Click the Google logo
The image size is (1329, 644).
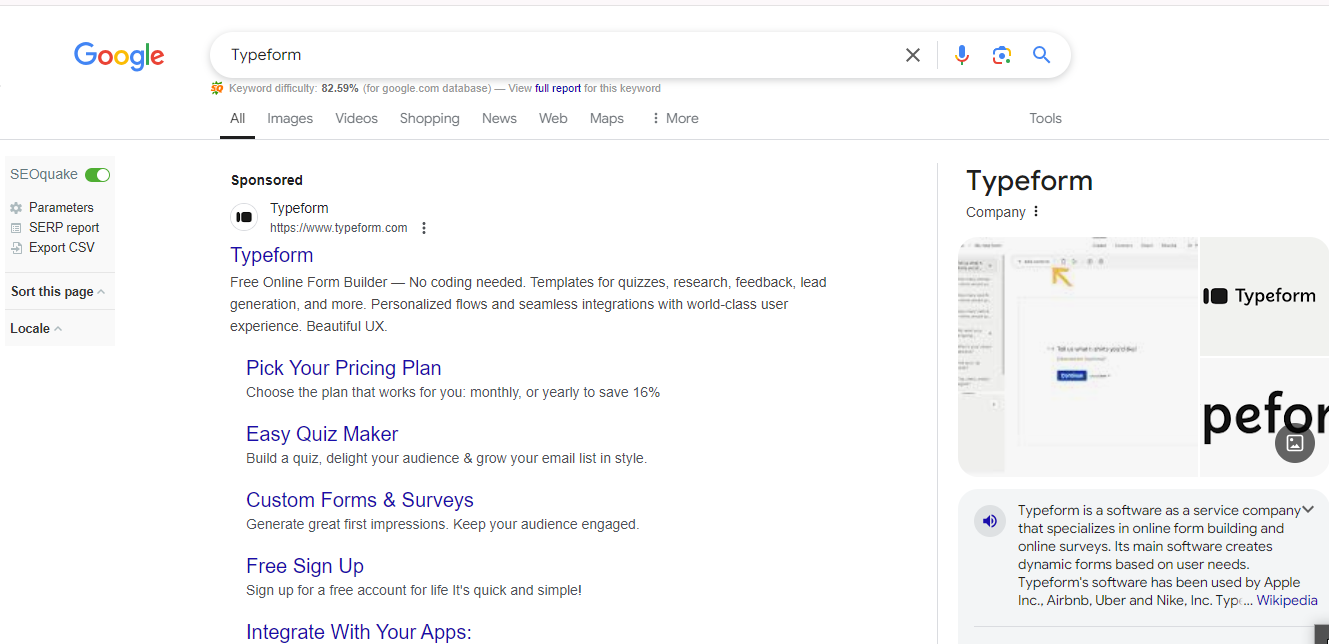pyautogui.click(x=119, y=56)
